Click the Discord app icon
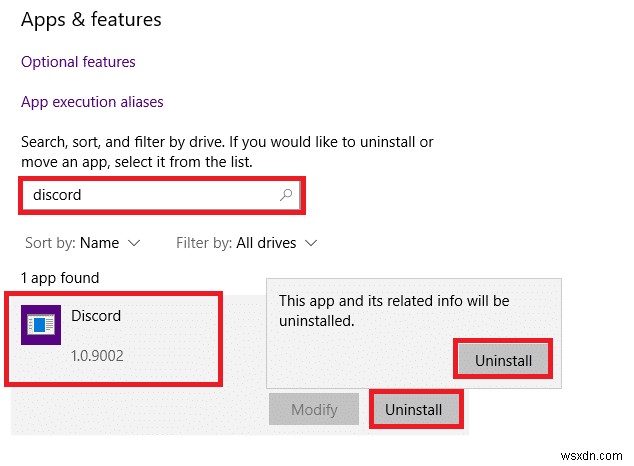The image size is (634, 466). click(41, 325)
